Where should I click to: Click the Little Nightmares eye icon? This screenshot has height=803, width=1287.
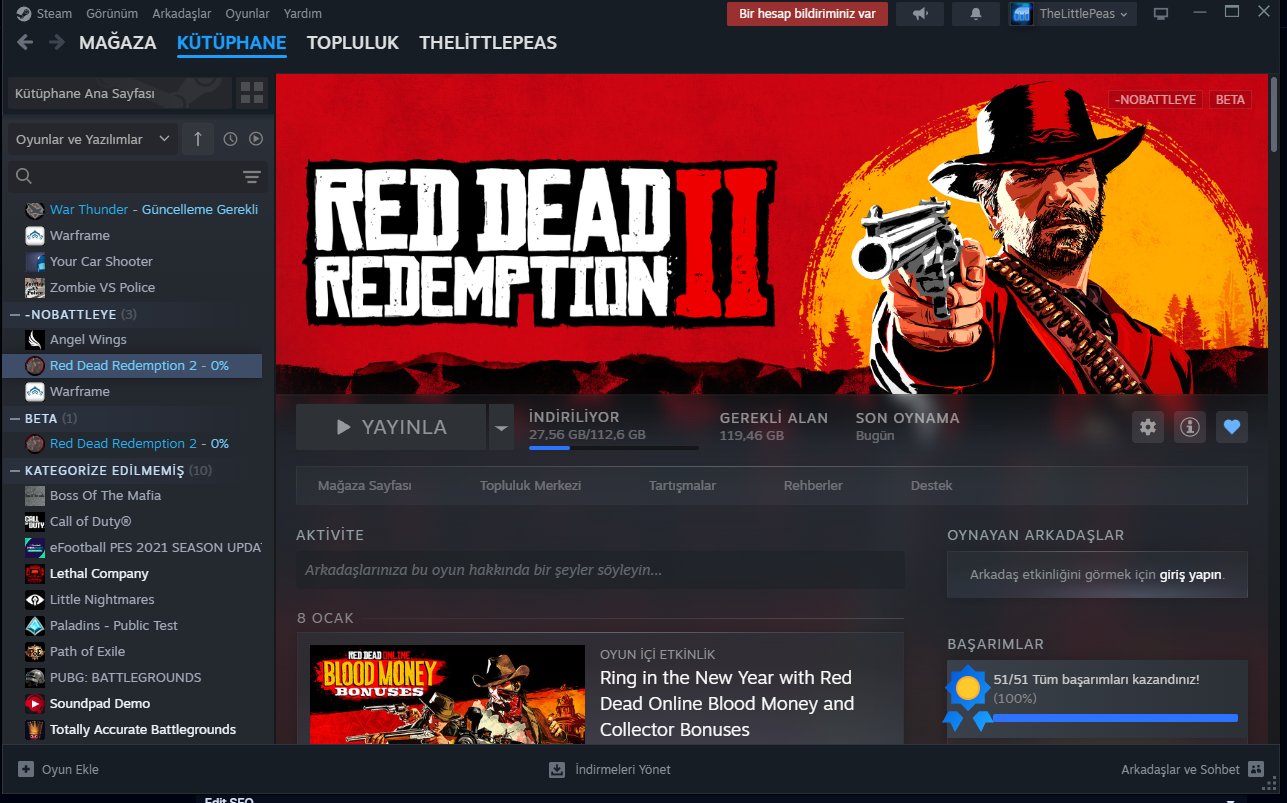tap(35, 599)
